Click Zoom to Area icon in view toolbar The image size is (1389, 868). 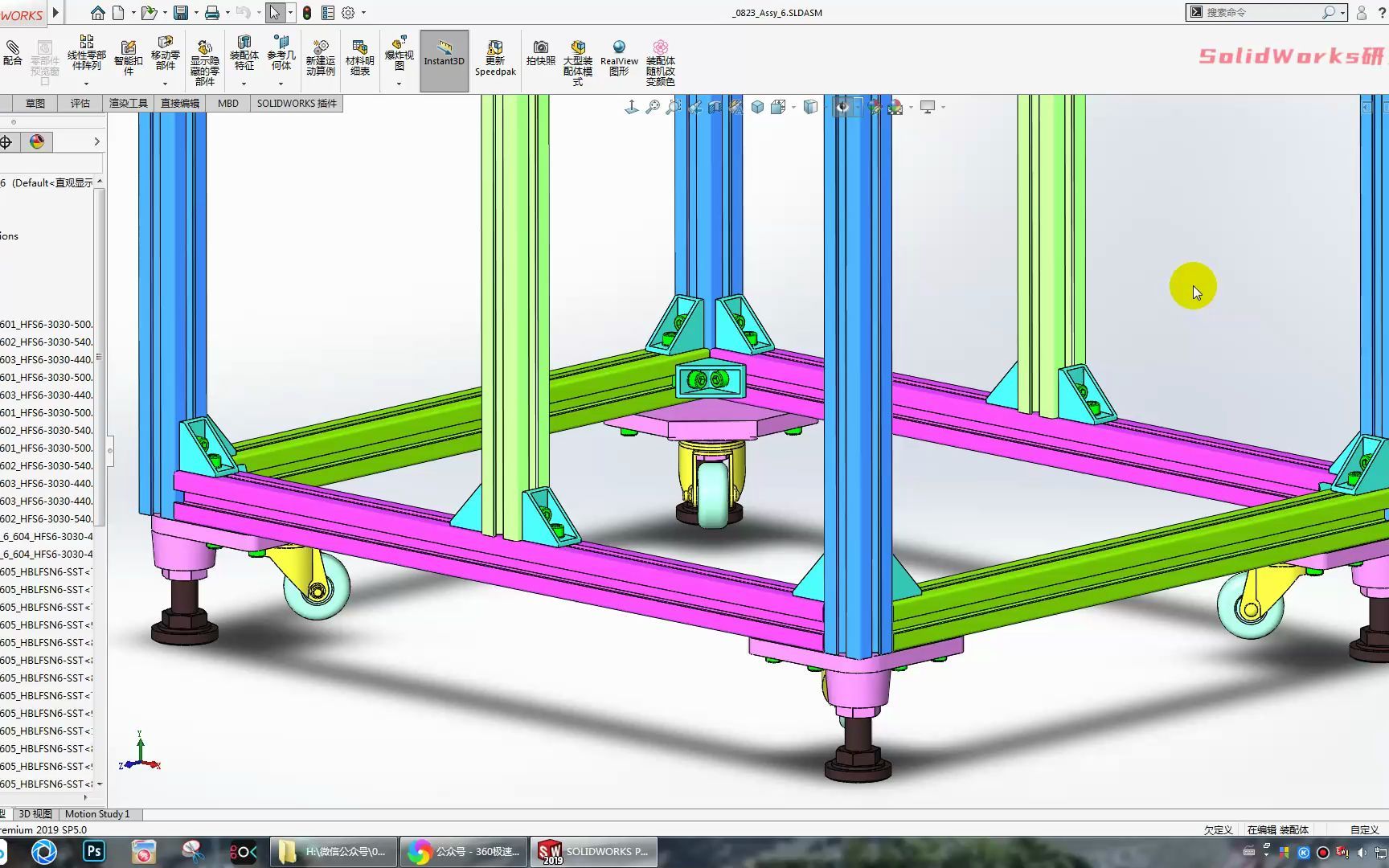coord(674,107)
